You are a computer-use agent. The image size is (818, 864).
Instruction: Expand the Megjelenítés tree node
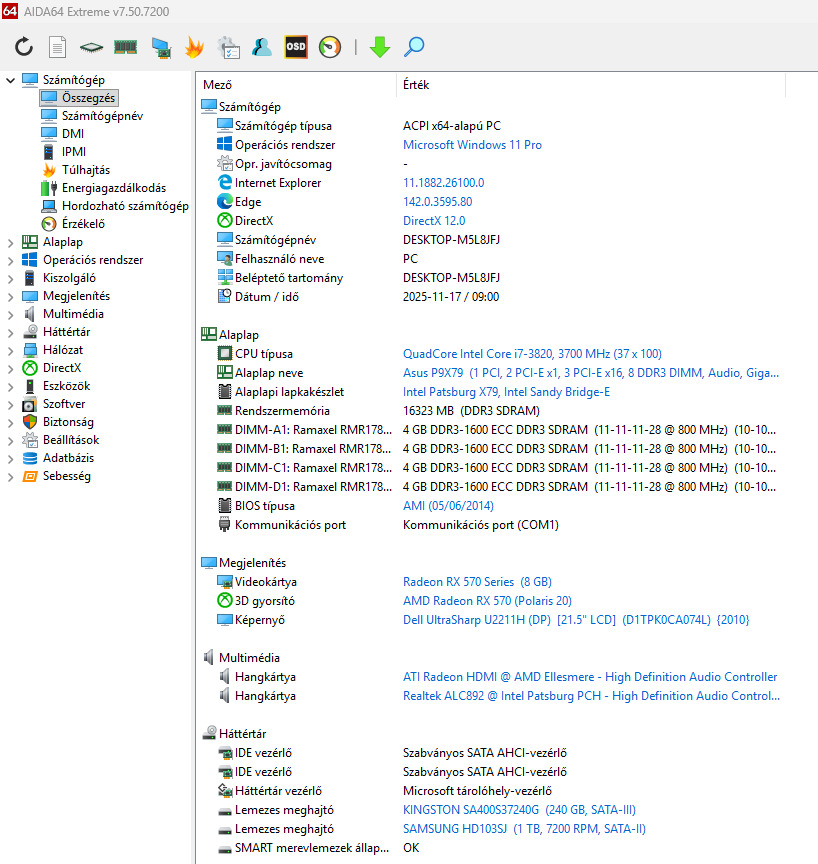[10, 296]
